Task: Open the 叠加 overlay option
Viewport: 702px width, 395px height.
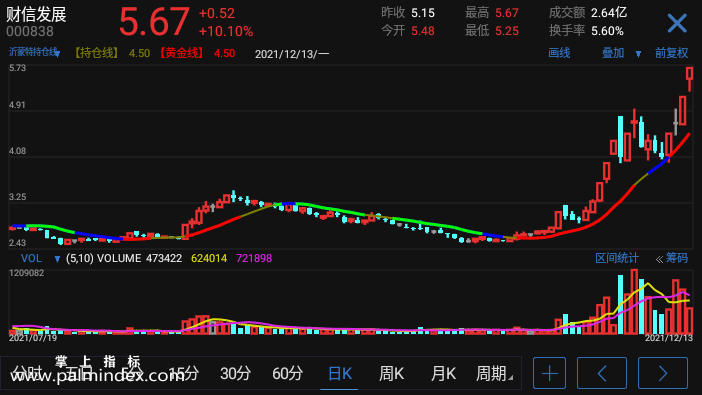Action: (x=613, y=53)
